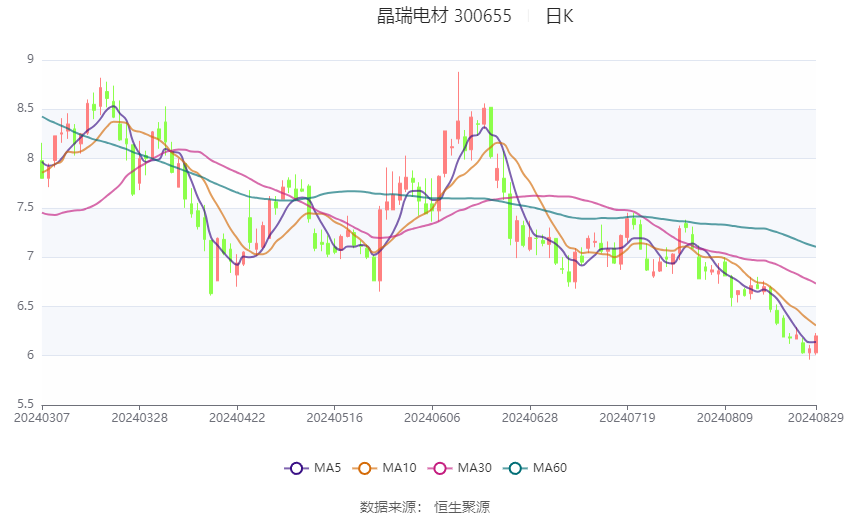Screen dimensions: 850x517
Task: Click the chart title 晶瑞电材 300655
Action: (x=444, y=16)
